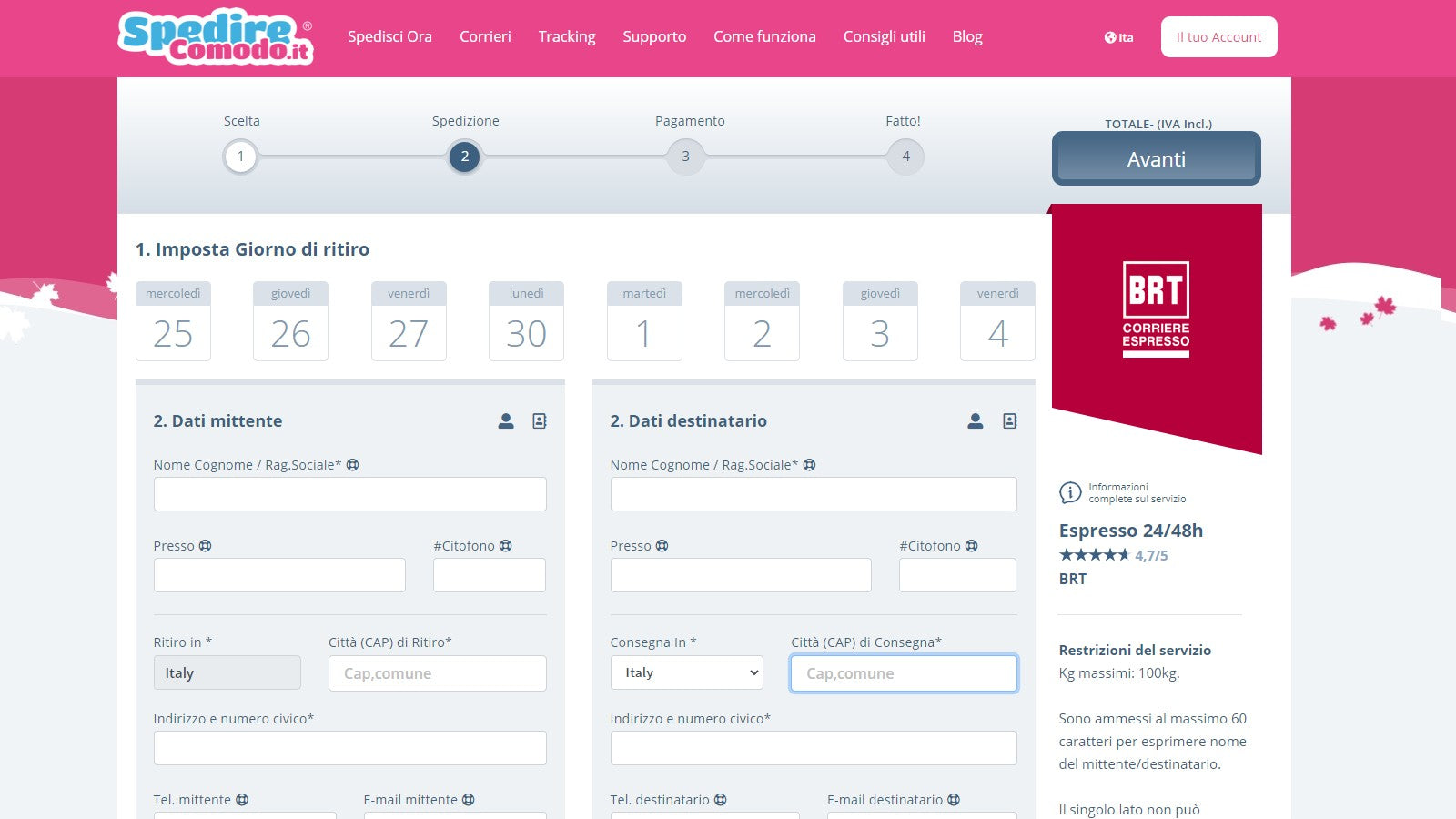Focus sender #Citofono field

[490, 575]
